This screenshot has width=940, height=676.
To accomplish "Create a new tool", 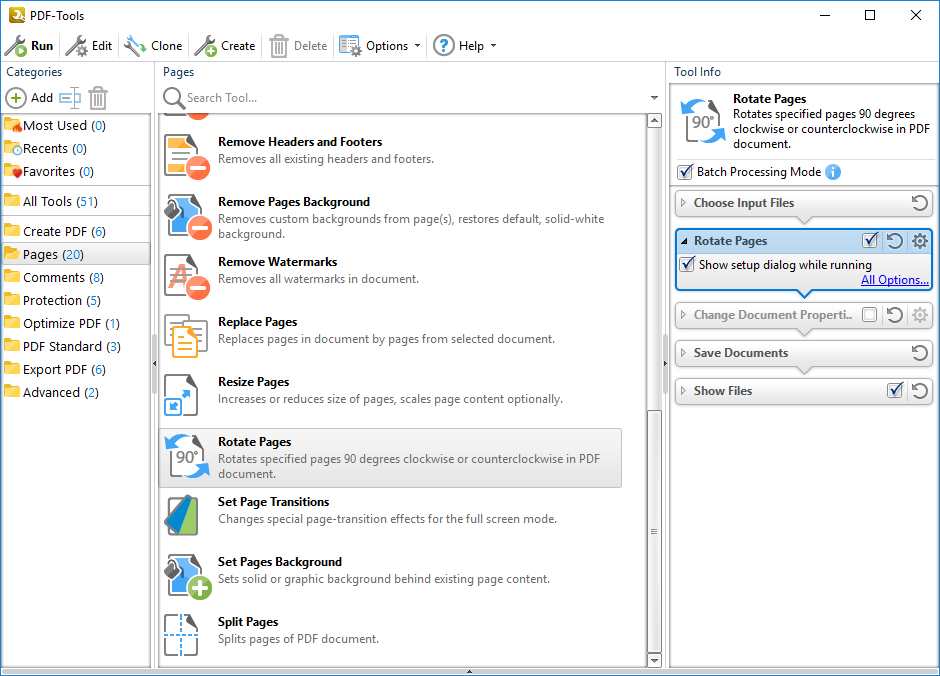I will coord(225,46).
